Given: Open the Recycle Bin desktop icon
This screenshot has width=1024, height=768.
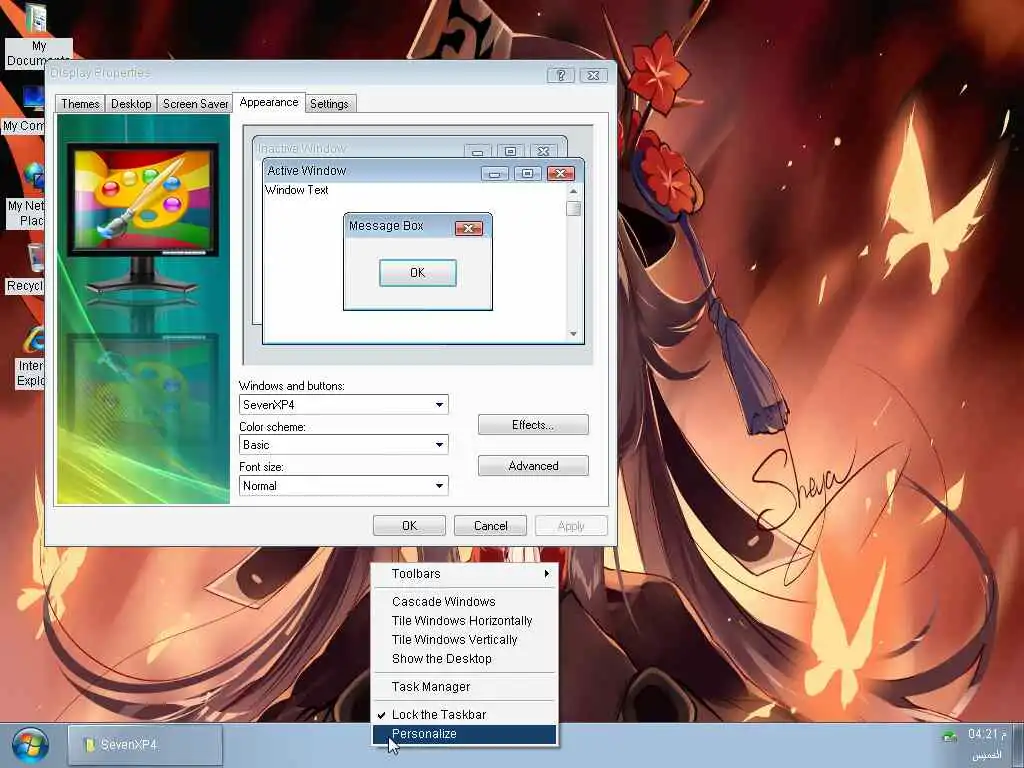Looking at the screenshot, I should pyautogui.click(x=27, y=269).
